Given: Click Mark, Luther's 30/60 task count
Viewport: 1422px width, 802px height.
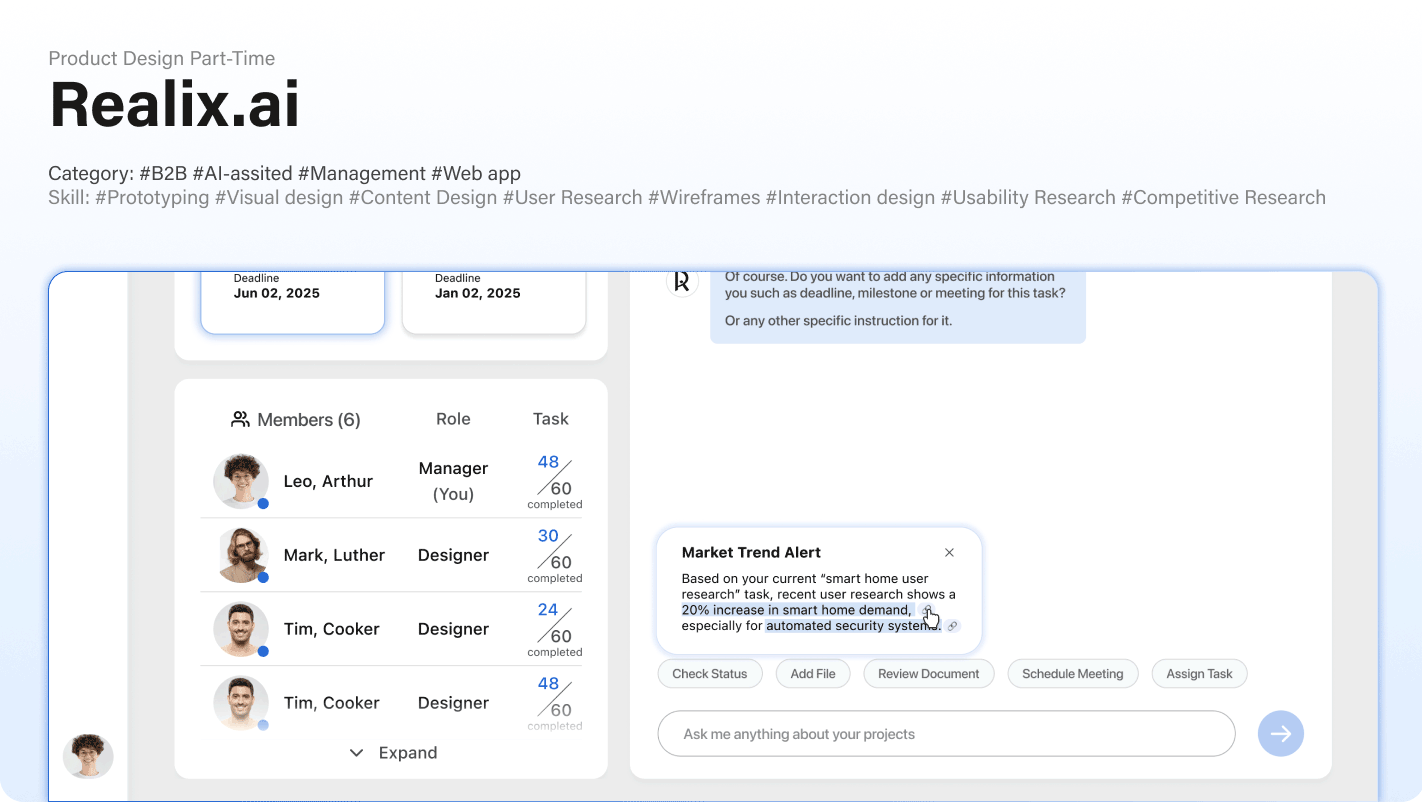Looking at the screenshot, I should 555,555.
